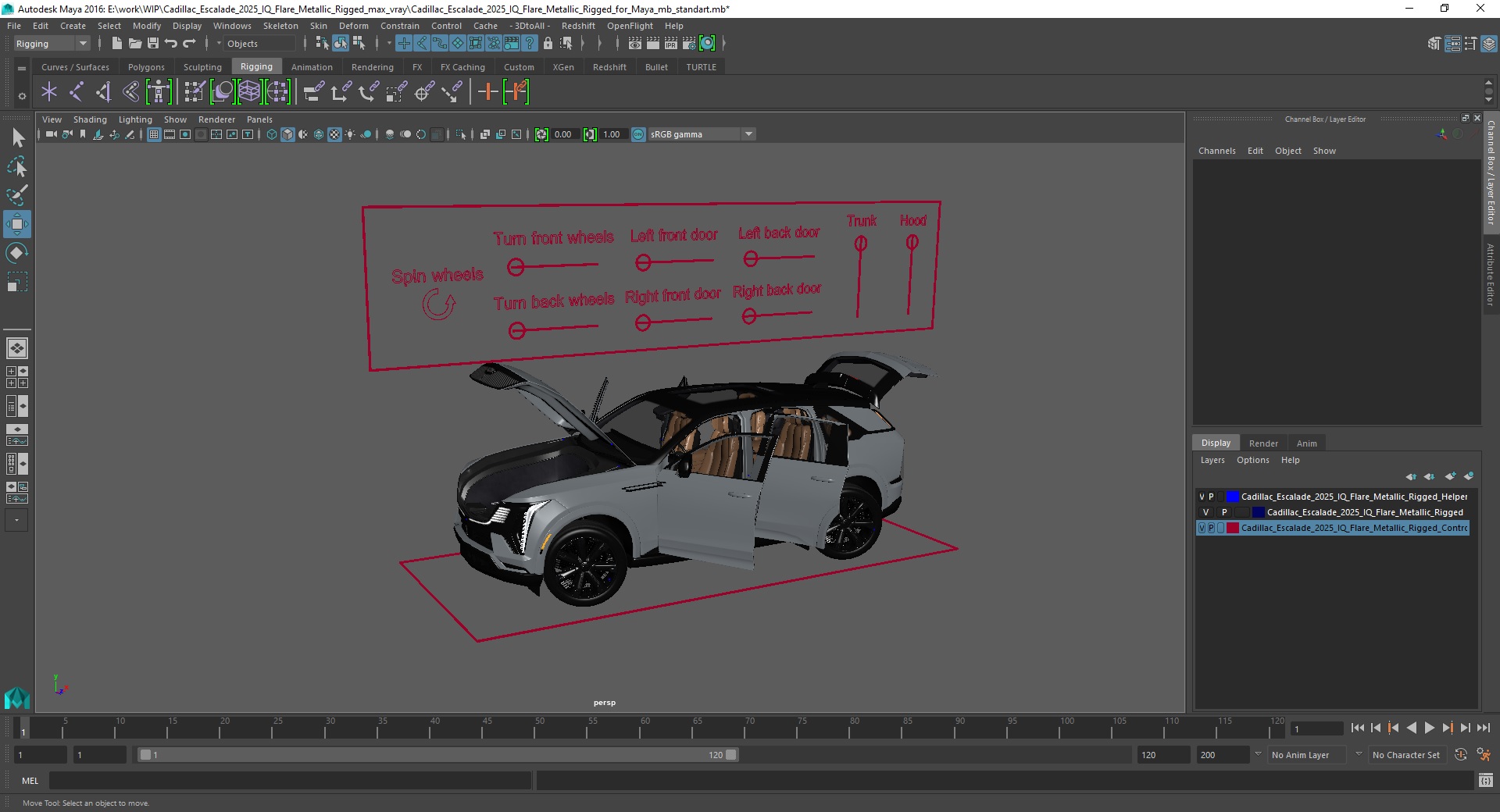1500x812 pixels.
Task: Click the Create Lattice shelf icon
Action: pyautogui.click(x=249, y=92)
